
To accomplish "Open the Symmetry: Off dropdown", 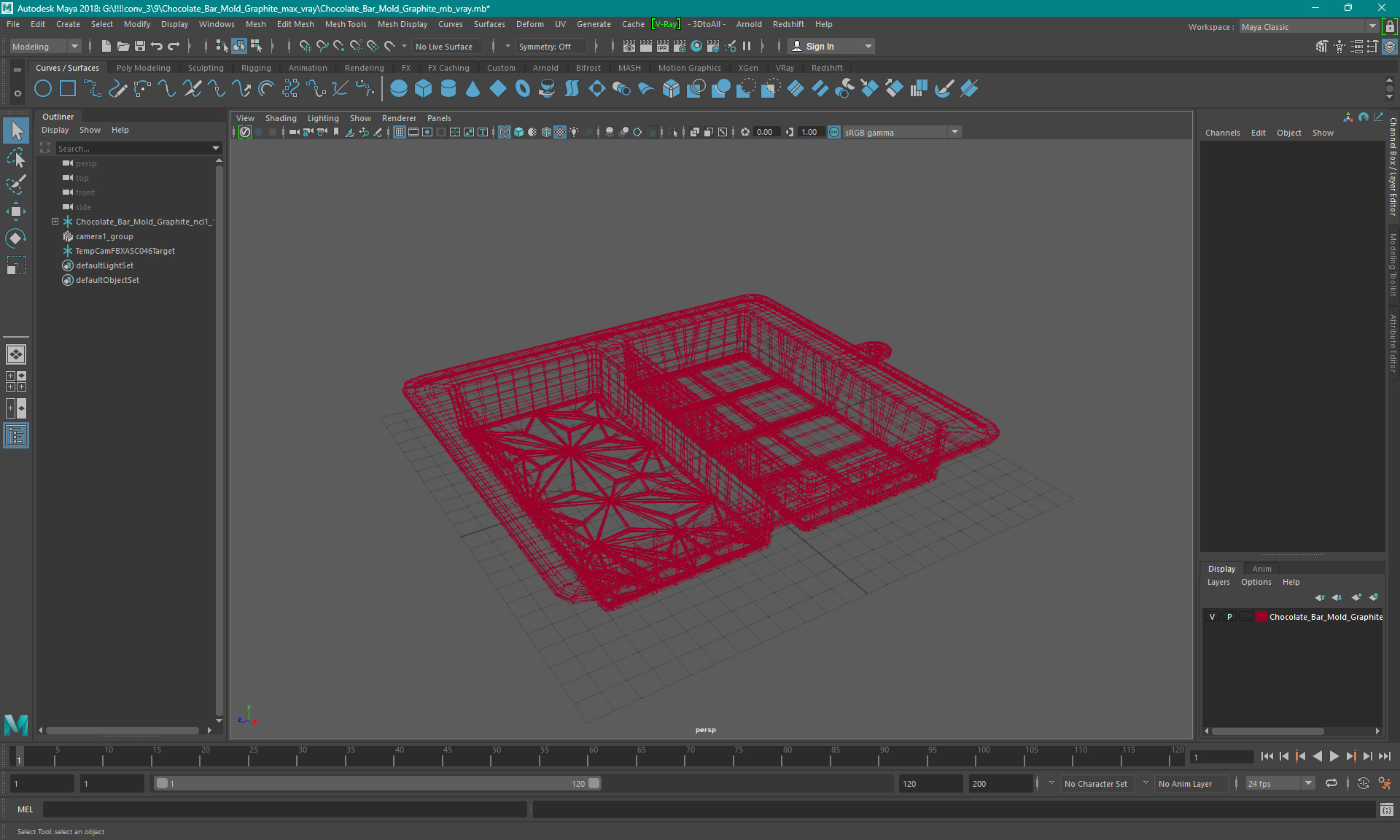I will pyautogui.click(x=551, y=46).
